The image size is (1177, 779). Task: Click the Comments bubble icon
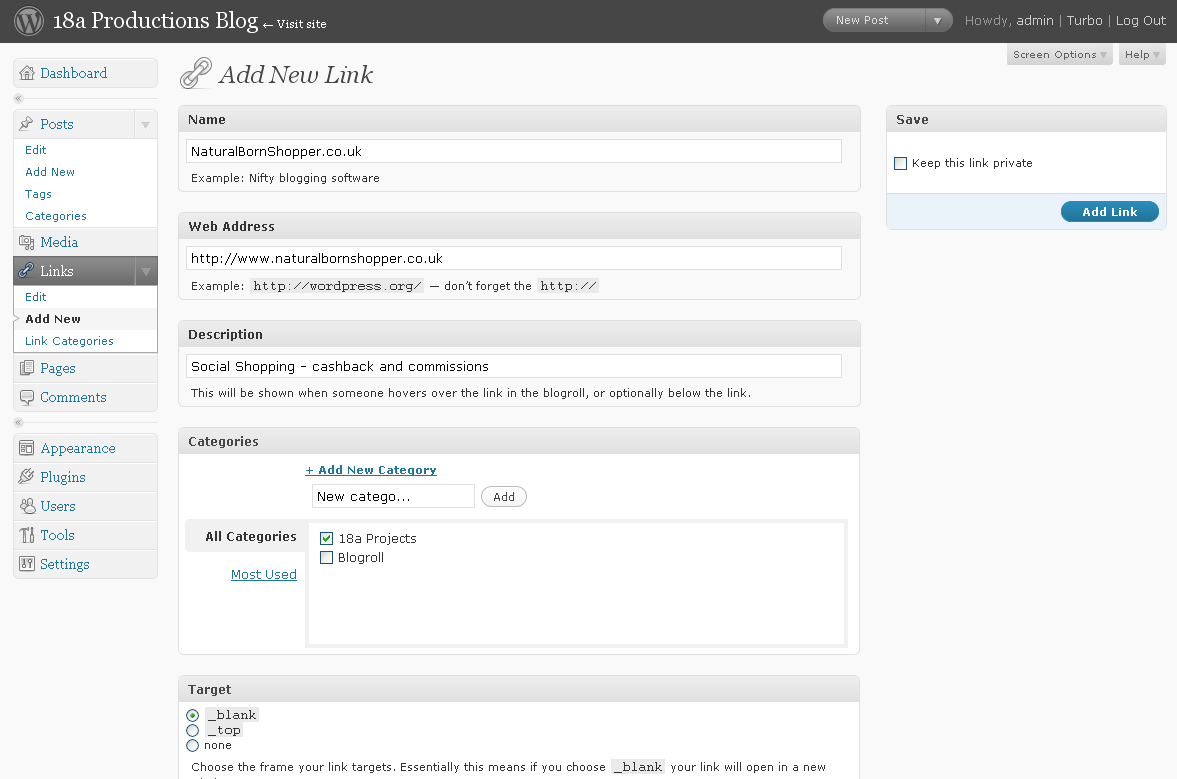coord(27,397)
